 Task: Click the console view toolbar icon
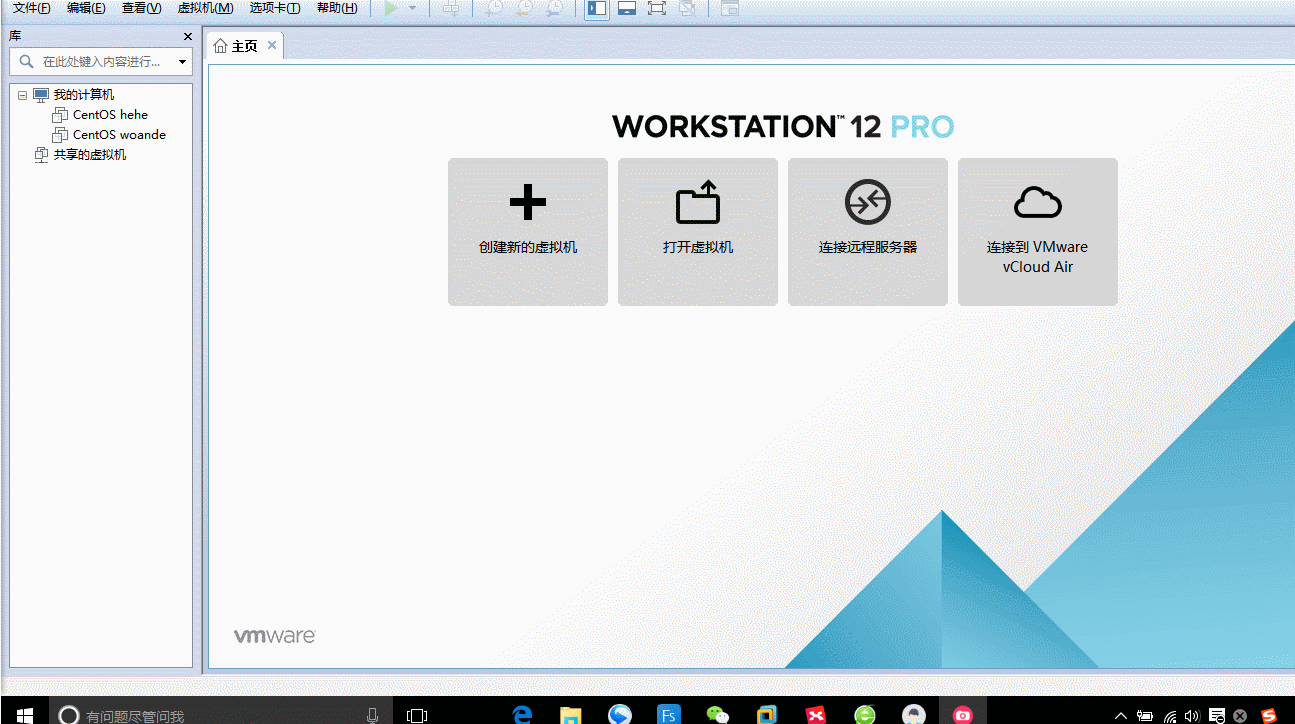pyautogui.click(x=730, y=8)
